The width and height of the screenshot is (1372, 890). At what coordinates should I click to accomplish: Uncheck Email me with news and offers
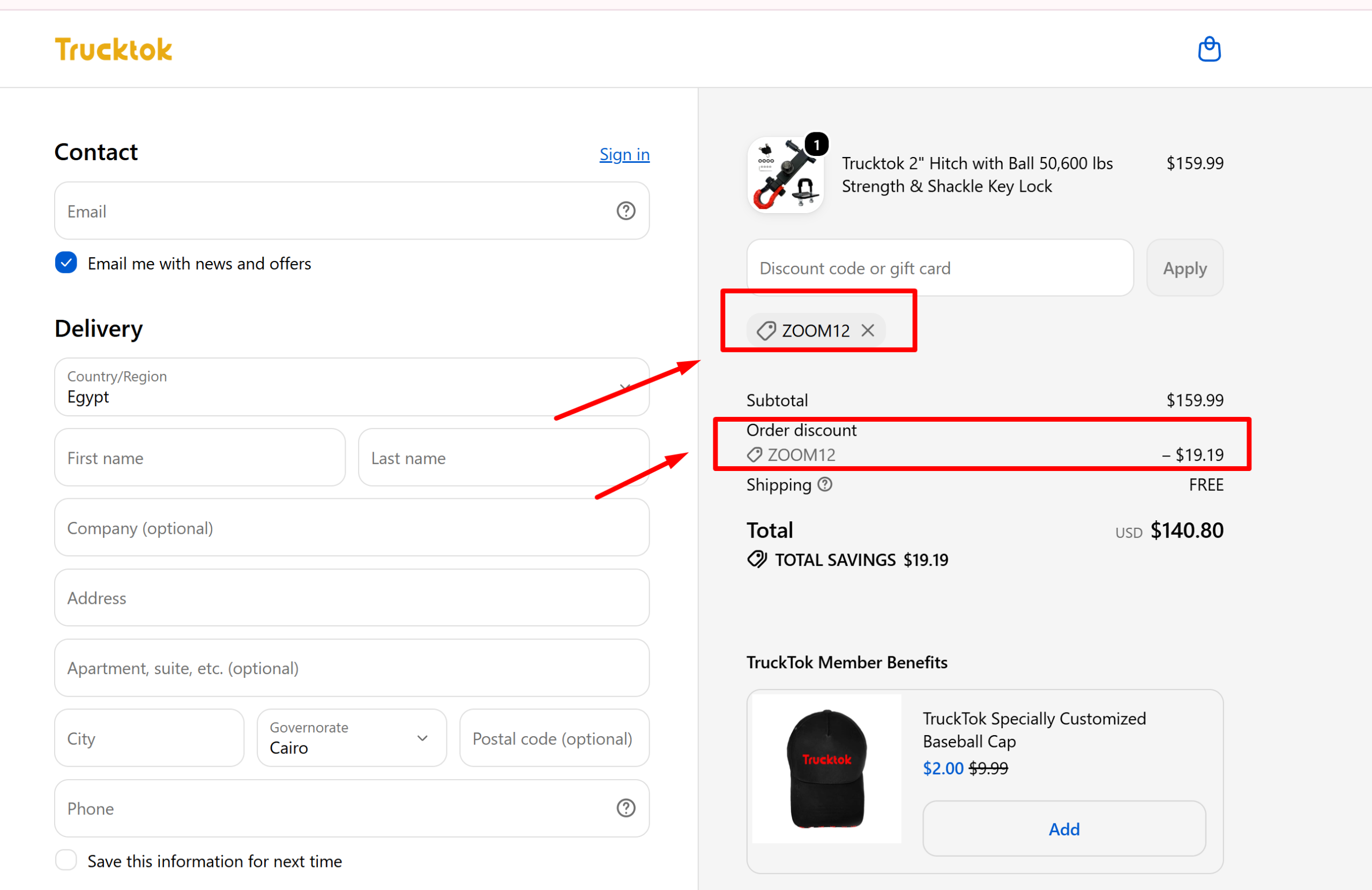66,263
